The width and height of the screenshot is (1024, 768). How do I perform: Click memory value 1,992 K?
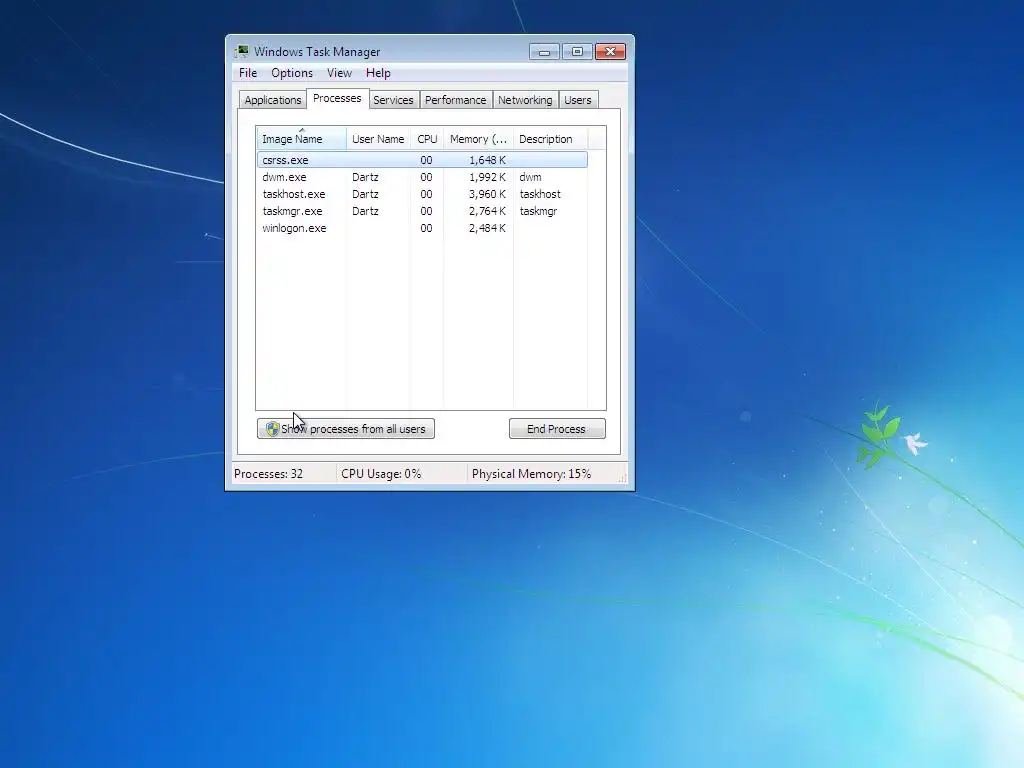[x=487, y=177]
